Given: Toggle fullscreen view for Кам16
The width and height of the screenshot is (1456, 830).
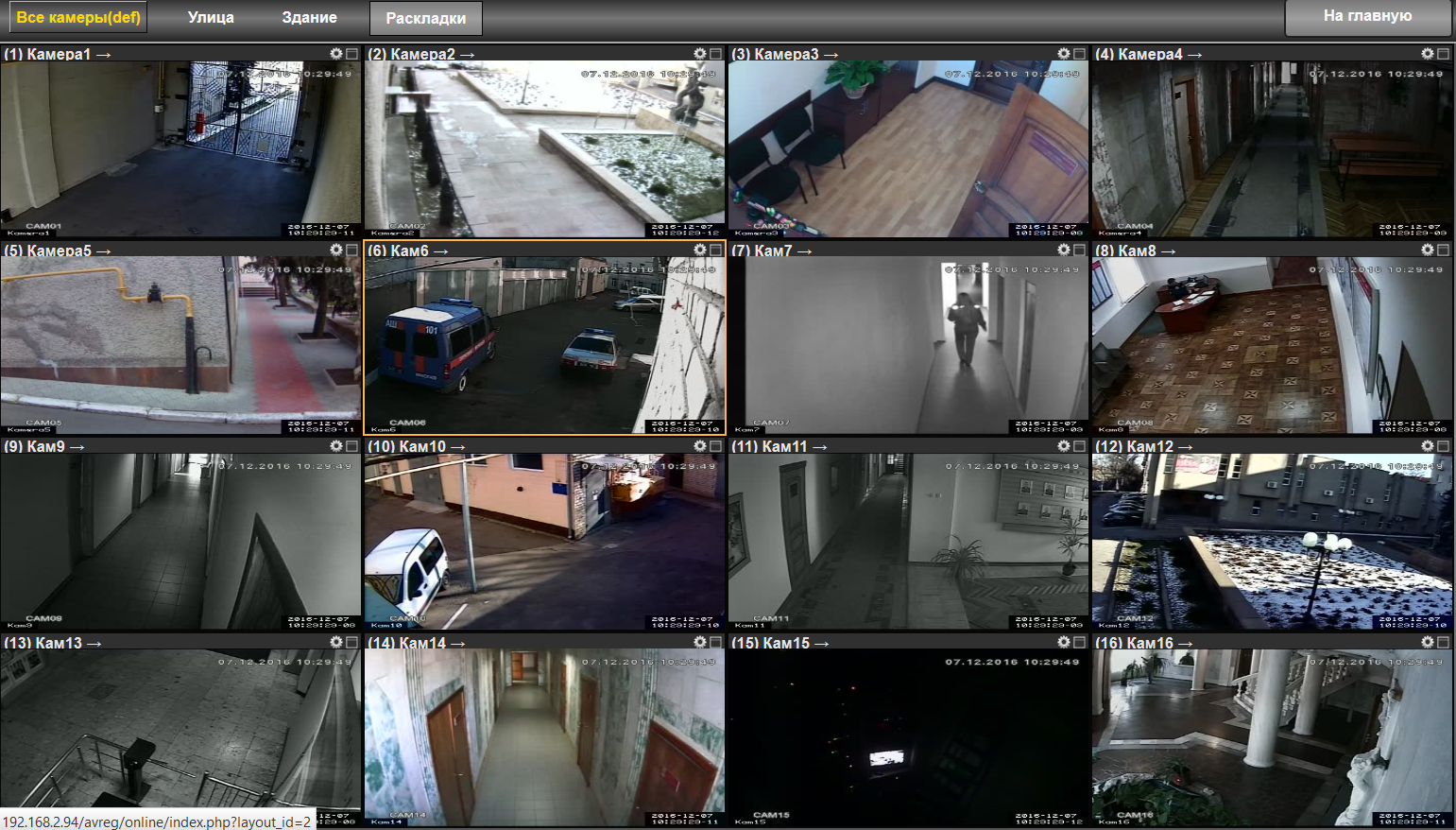Looking at the screenshot, I should tap(1442, 642).
